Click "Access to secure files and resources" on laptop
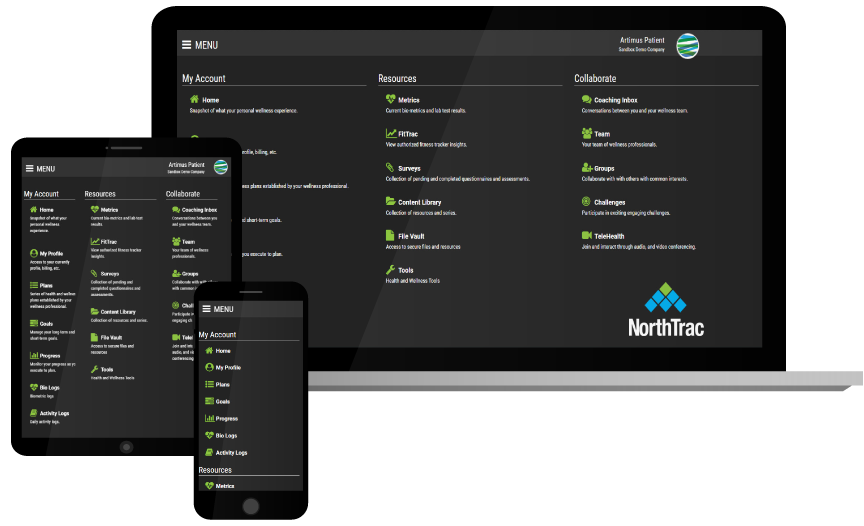 (423, 247)
